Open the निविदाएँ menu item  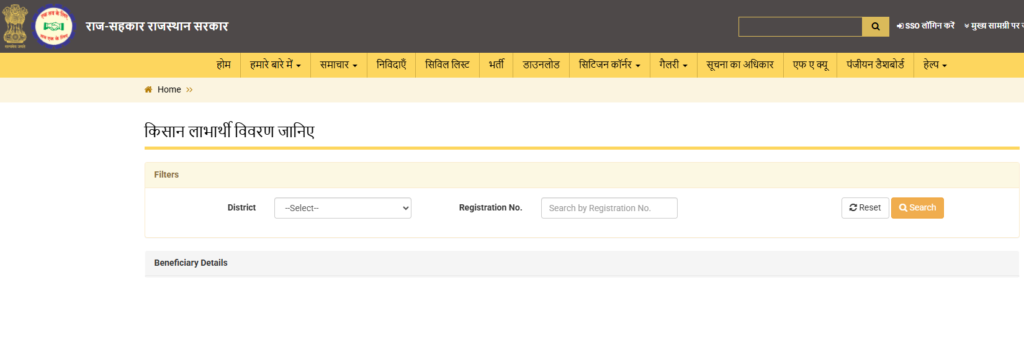391,65
